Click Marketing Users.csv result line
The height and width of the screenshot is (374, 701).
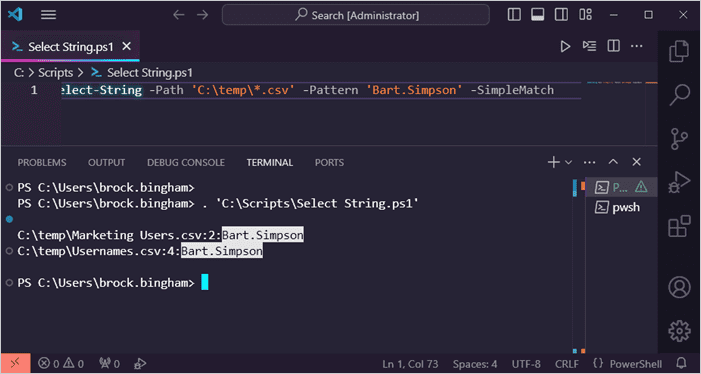click(160, 235)
